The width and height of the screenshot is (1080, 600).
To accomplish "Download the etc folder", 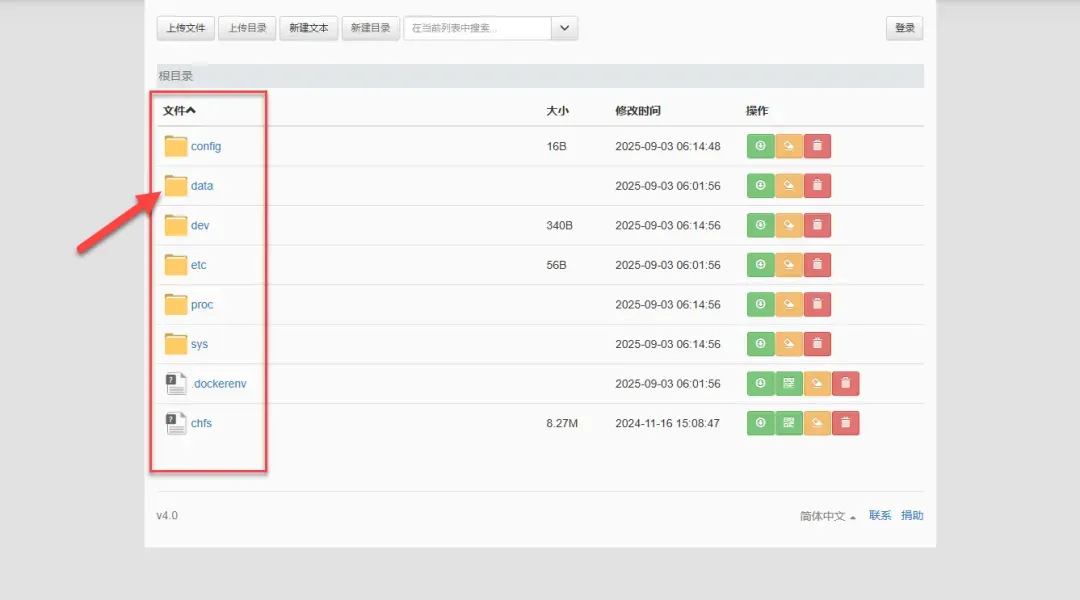I will pos(760,265).
